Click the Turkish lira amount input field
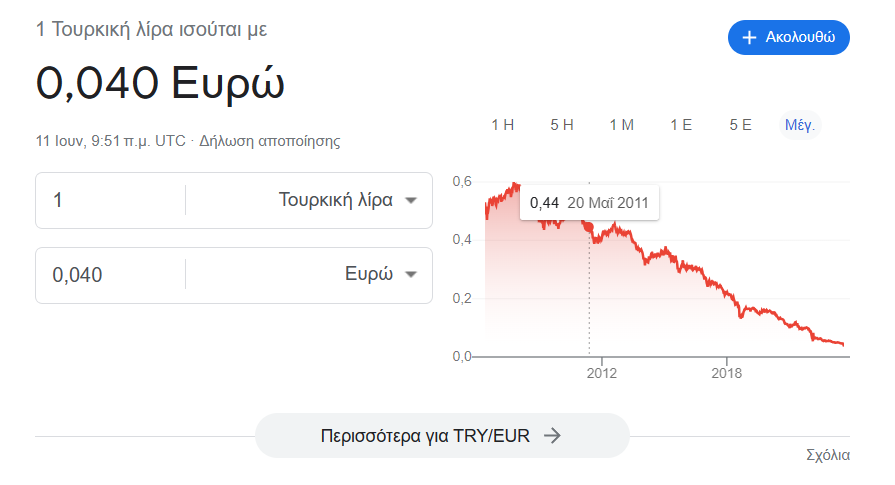The height and width of the screenshot is (485, 895). tap(110, 200)
